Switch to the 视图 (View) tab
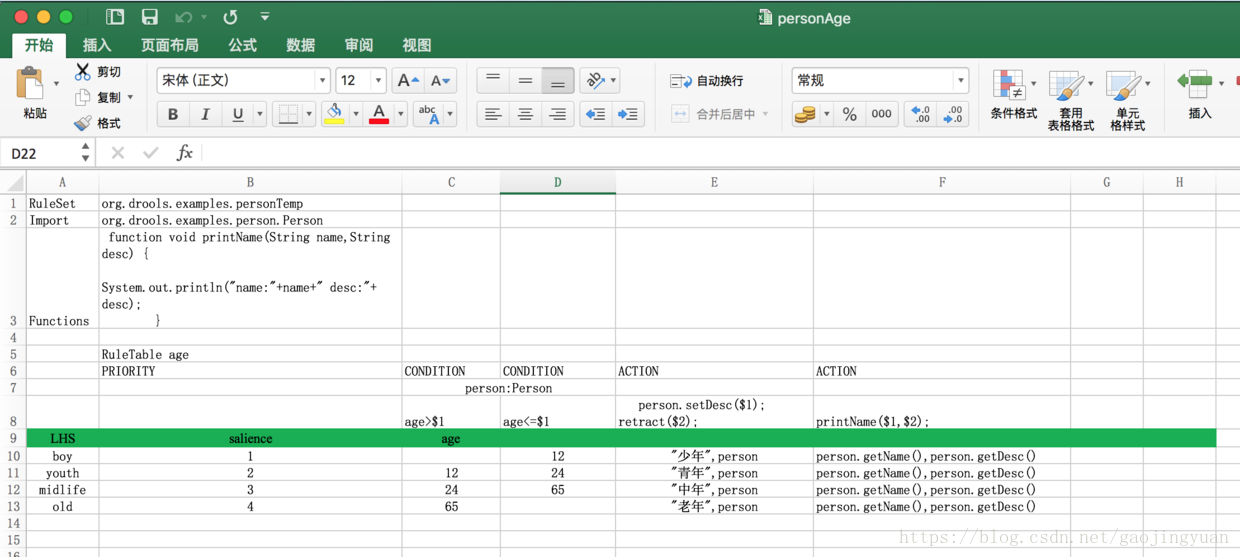Screen dimensions: 1240x557 coord(416,45)
